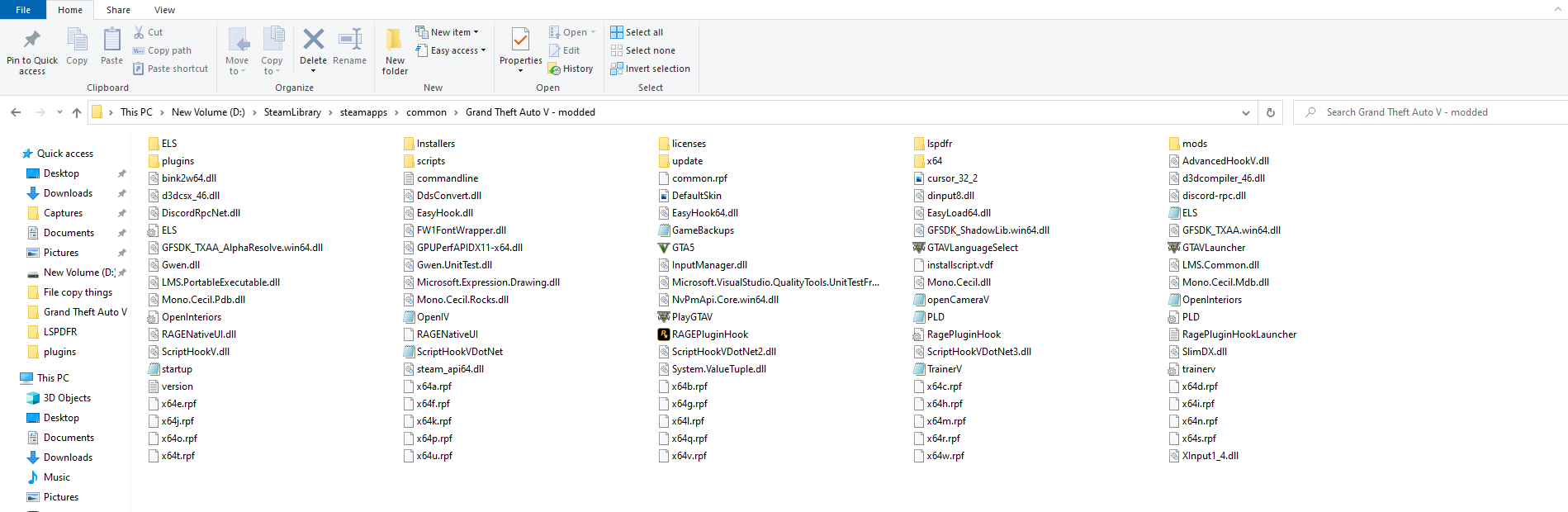Select the GTAVLanguageSelect file
Screen dimensions: 1568x512
(x=965, y=248)
